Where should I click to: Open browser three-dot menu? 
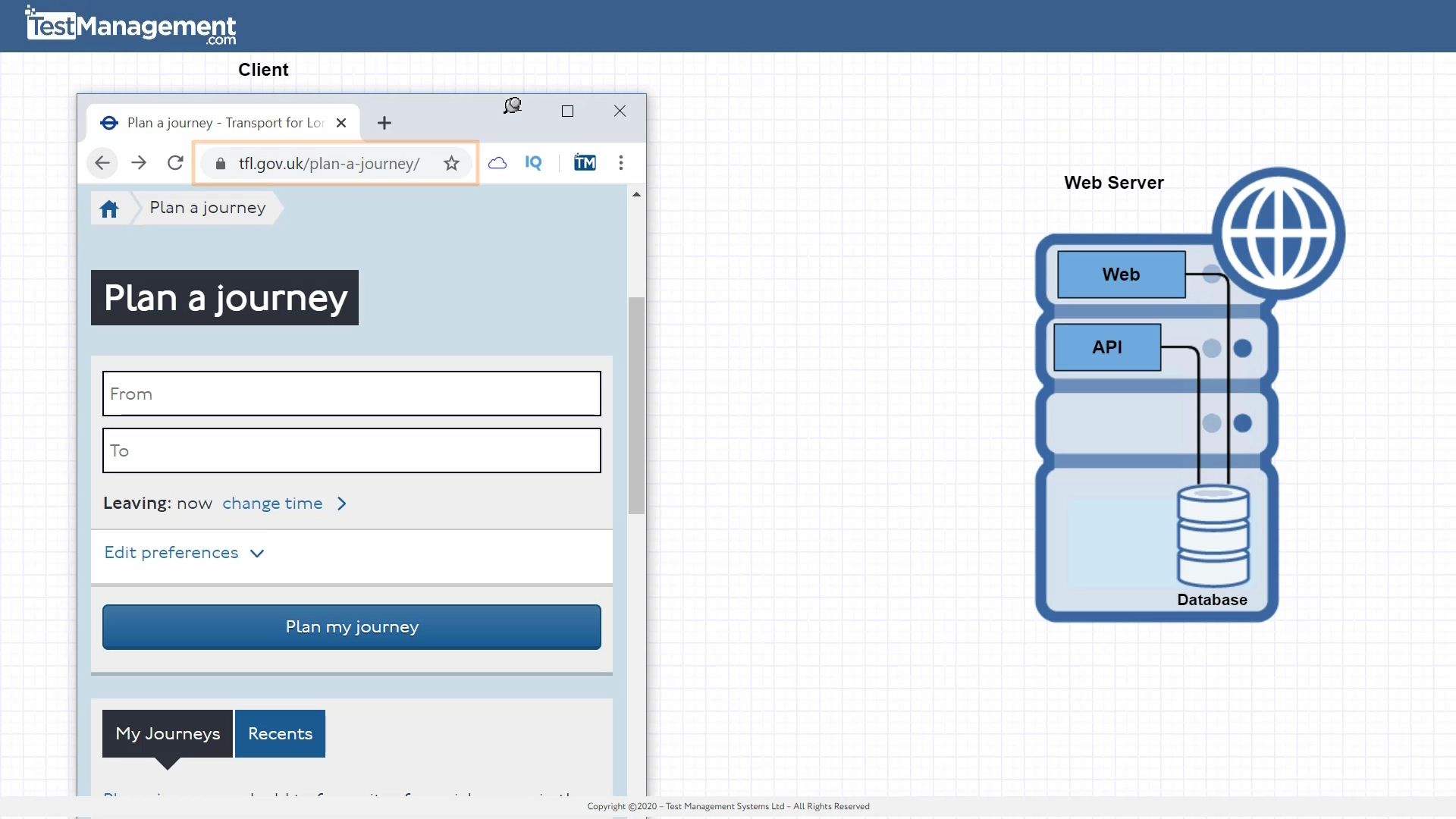coord(621,163)
